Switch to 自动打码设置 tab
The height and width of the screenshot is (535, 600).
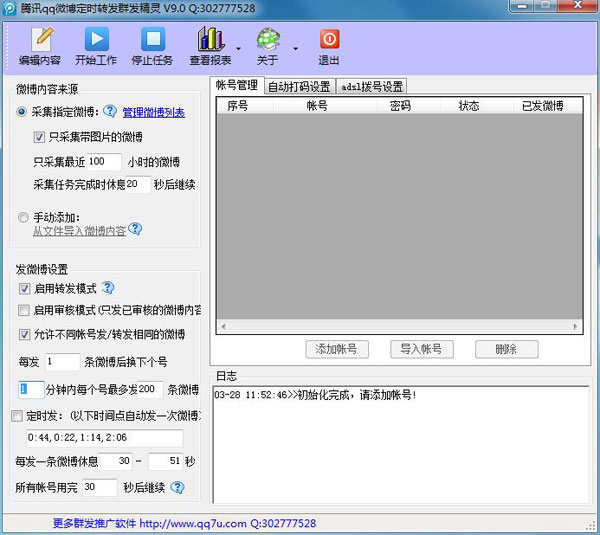(x=299, y=86)
